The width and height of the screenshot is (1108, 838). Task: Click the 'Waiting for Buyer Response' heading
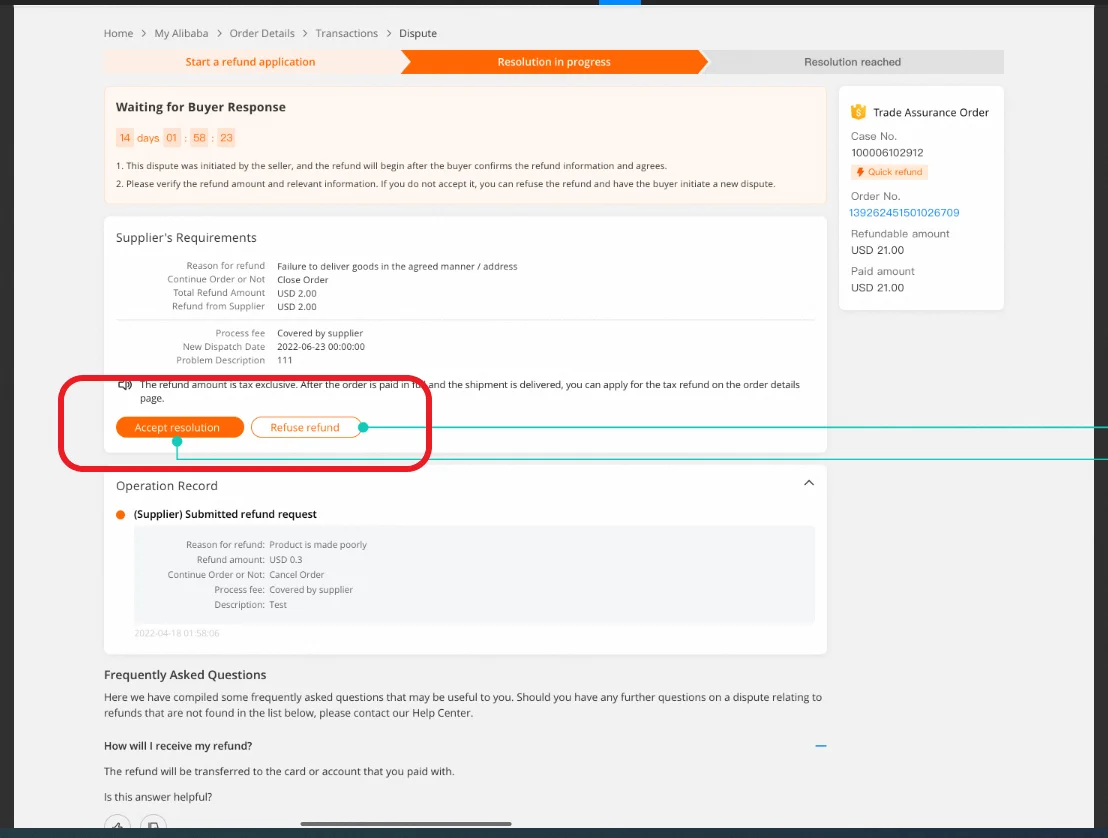click(201, 107)
